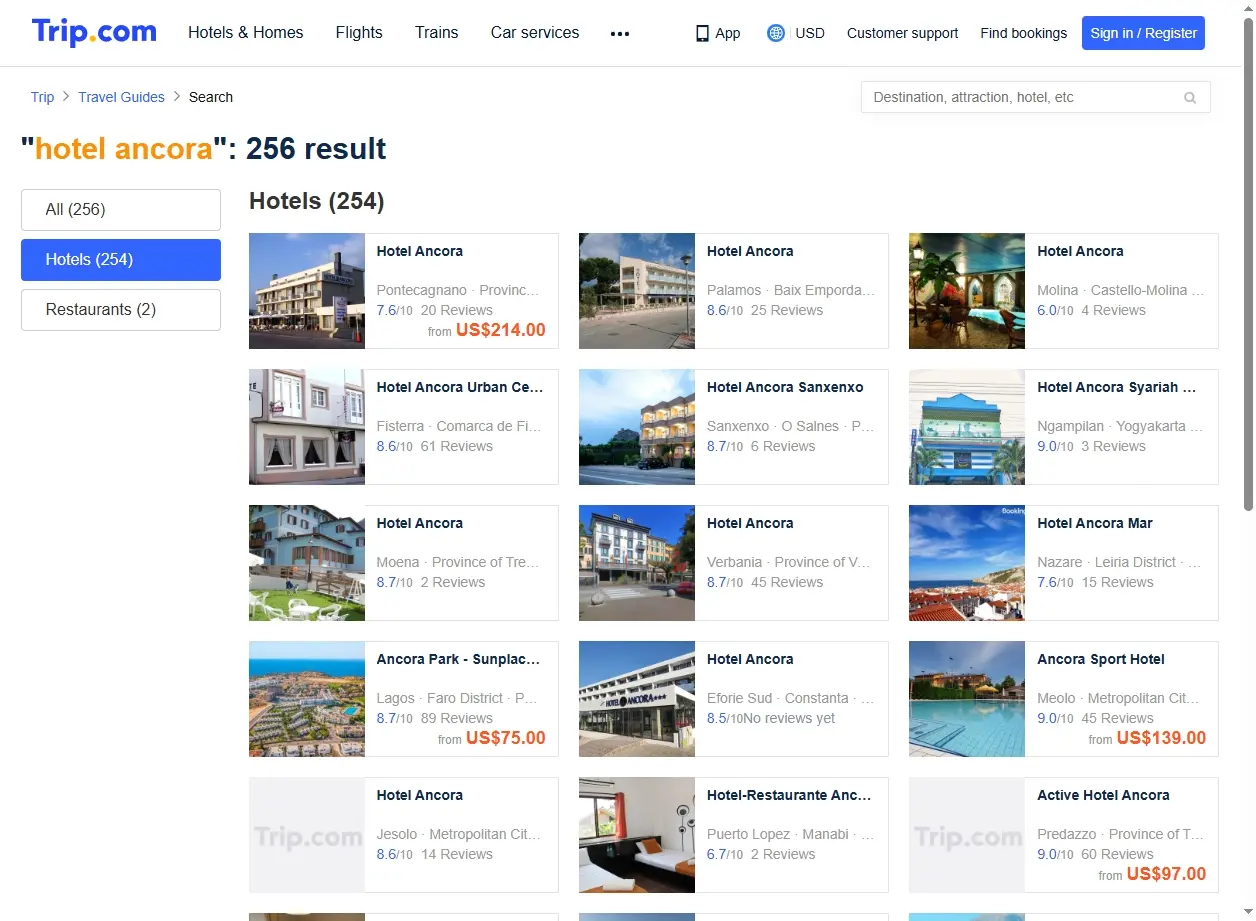This screenshot has width=1256, height=921.
Task: Click Hotel Ancora Jesolo title
Action: (419, 795)
